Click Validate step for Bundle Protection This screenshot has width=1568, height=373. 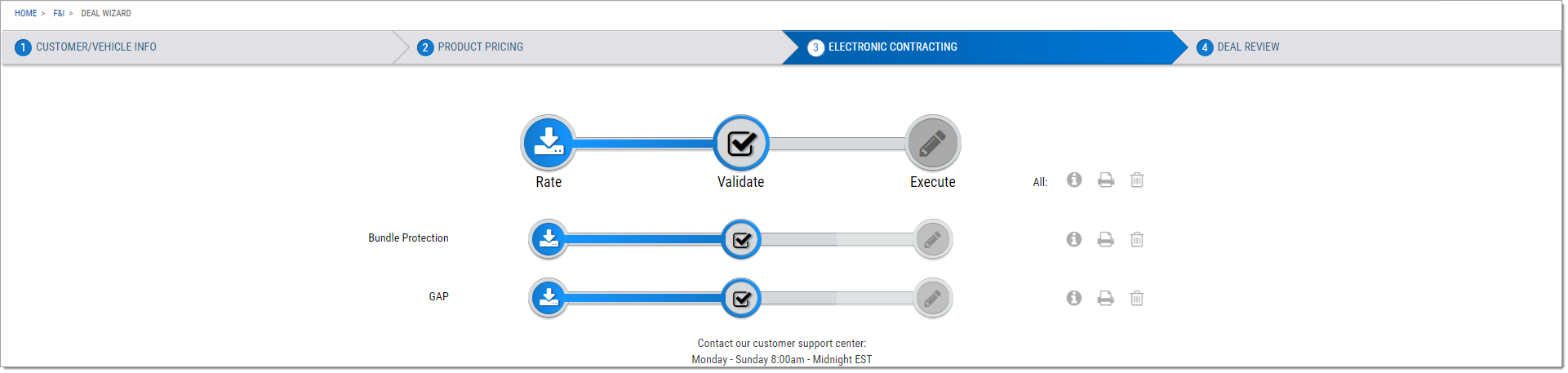(x=741, y=240)
